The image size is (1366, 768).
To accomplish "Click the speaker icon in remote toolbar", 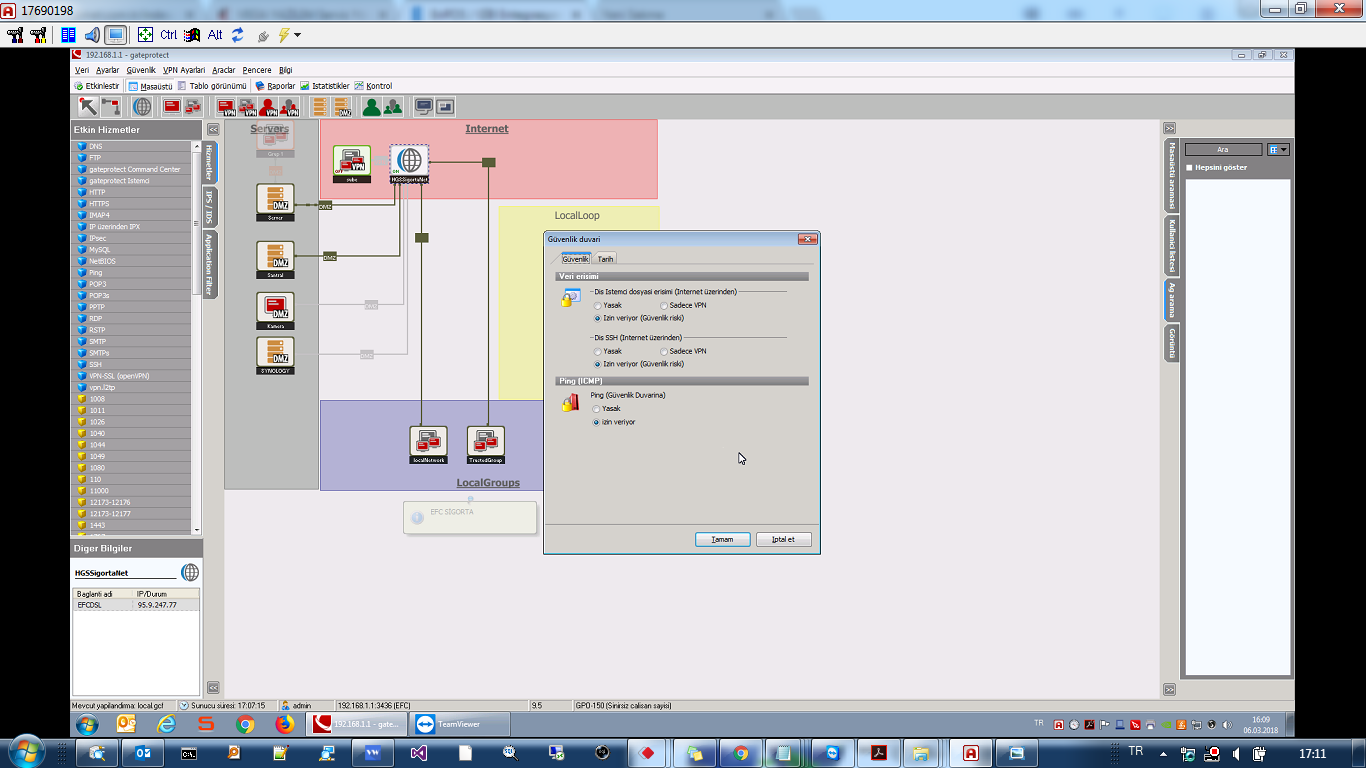I will [x=92, y=35].
